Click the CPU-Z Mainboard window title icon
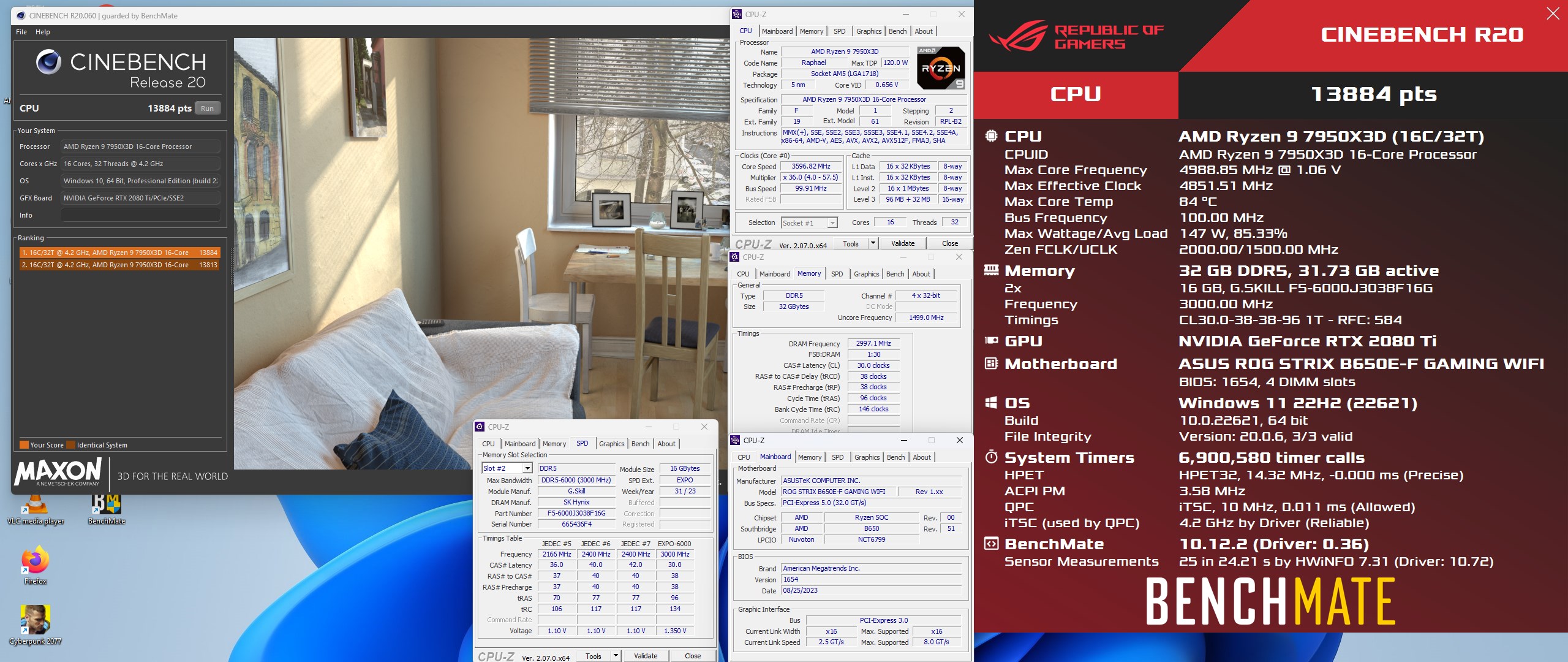 736,440
